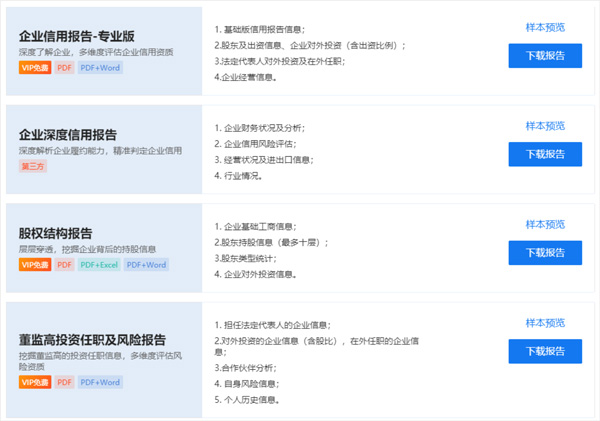Open 样本预览 for 股权结构报告
The width and height of the screenshot is (600, 421).
[545, 224]
